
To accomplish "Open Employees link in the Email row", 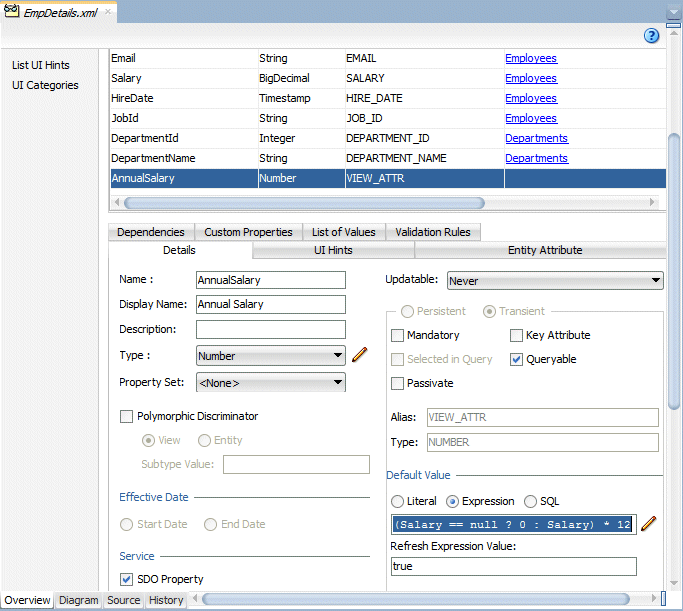I will click(531, 58).
